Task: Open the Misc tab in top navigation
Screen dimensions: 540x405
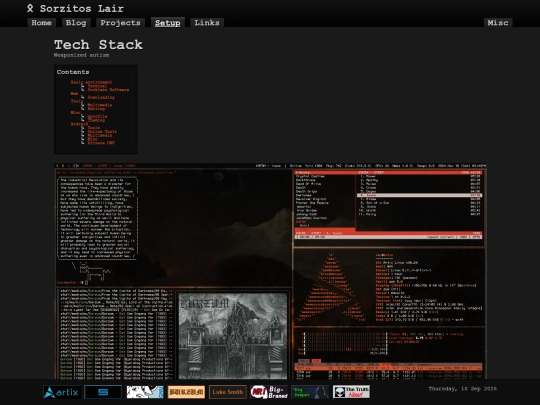Action: tap(498, 23)
